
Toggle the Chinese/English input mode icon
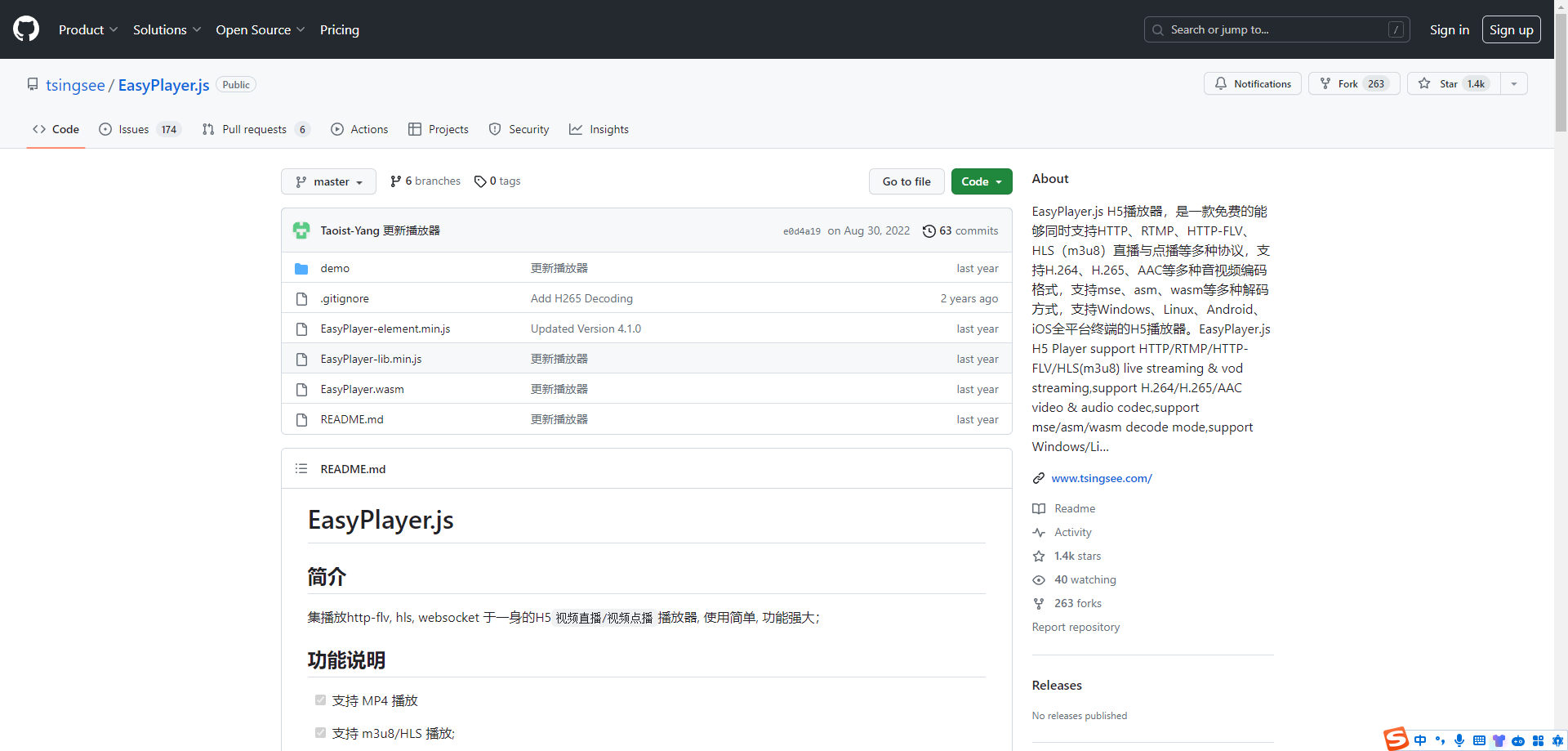[1420, 740]
